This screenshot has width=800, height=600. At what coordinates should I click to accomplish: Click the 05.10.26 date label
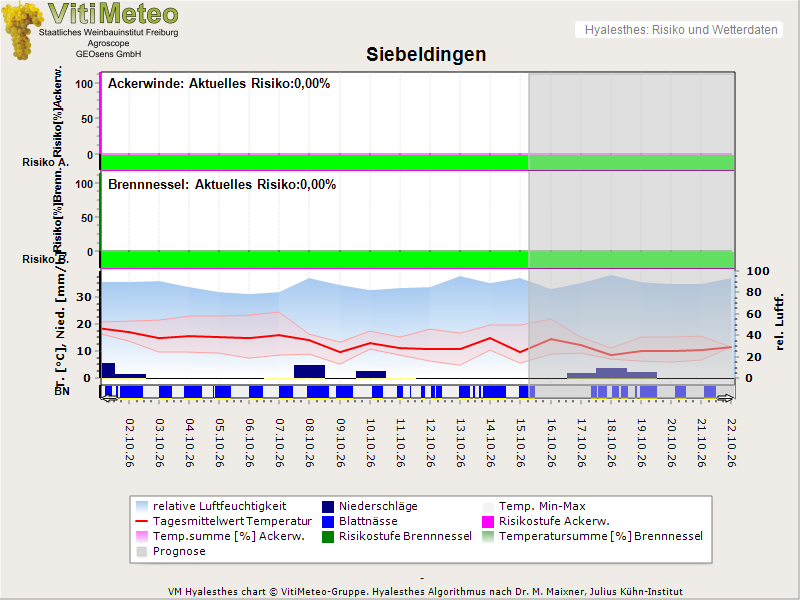[x=220, y=442]
